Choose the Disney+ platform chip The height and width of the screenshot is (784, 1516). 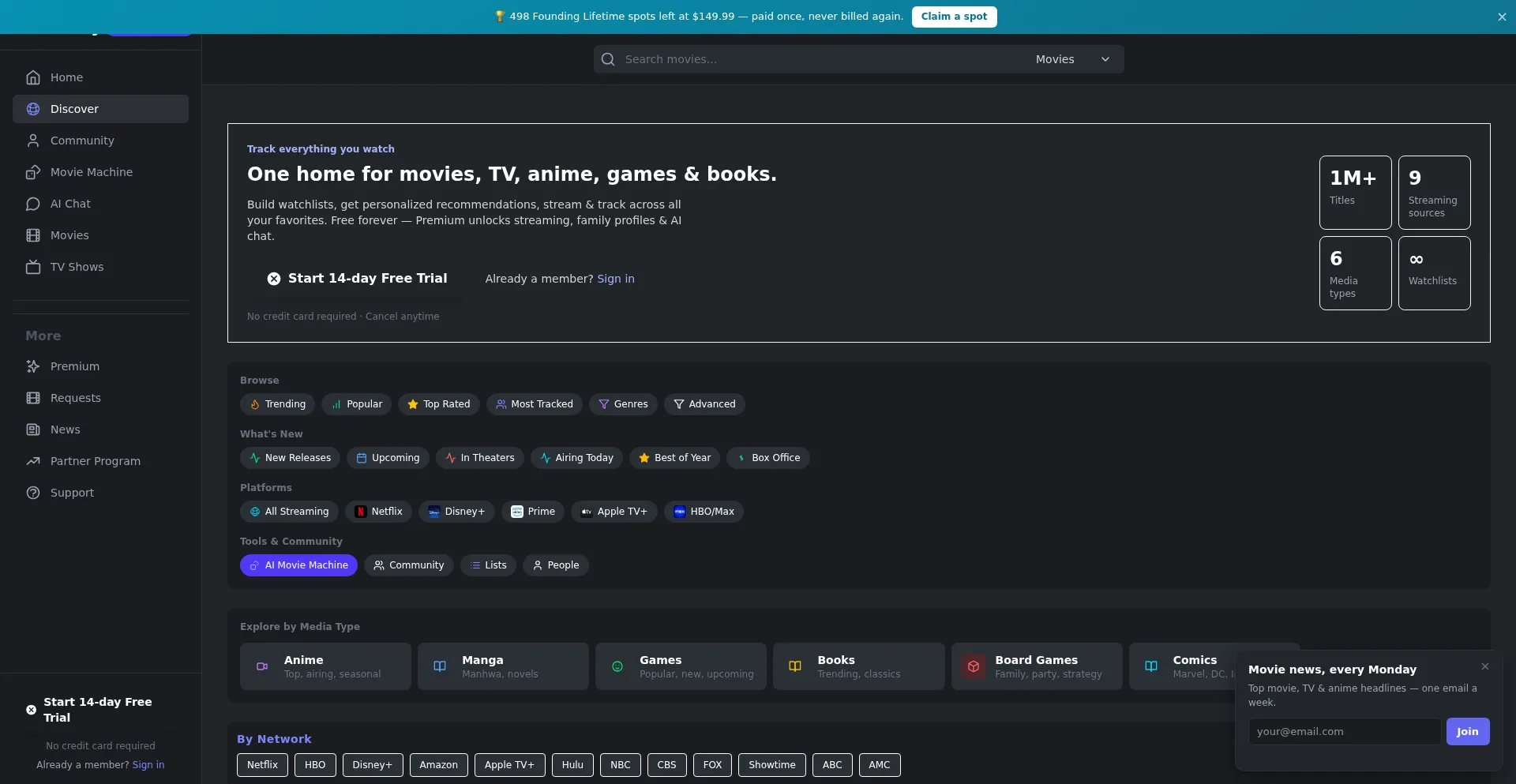[456, 512]
